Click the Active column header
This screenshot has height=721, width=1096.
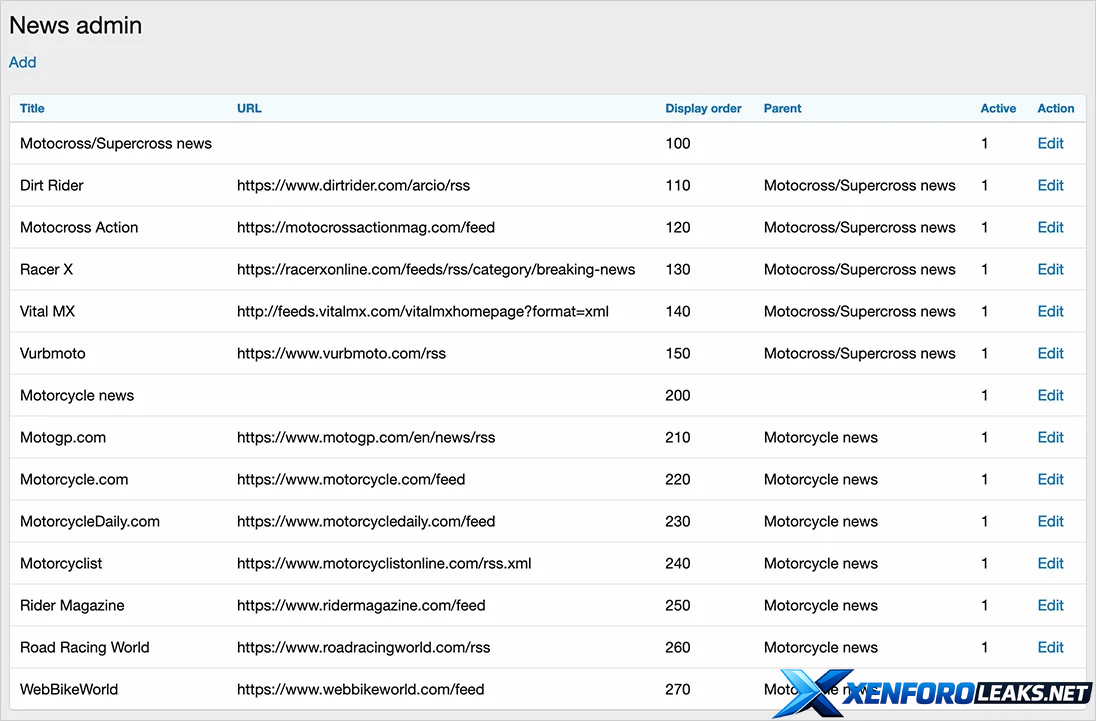pos(997,108)
